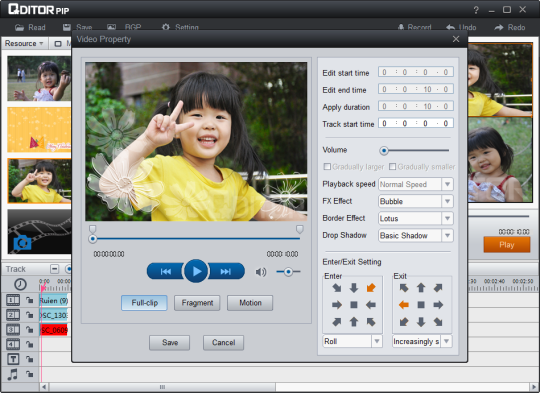Click the clock icon in timeline

[x=20, y=284]
